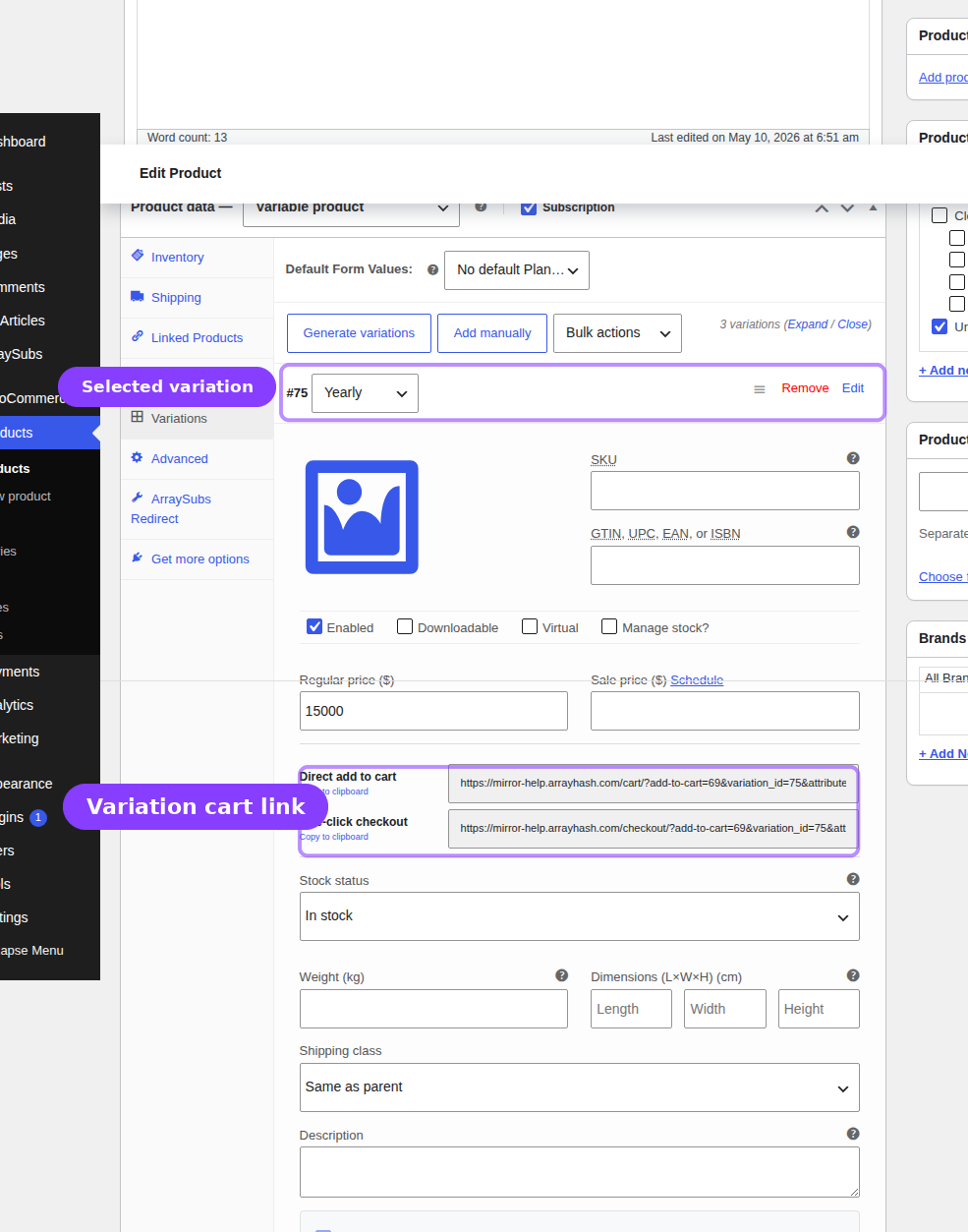Open the Stock status help tooltip
The width and height of the screenshot is (968, 1232).
point(853,879)
